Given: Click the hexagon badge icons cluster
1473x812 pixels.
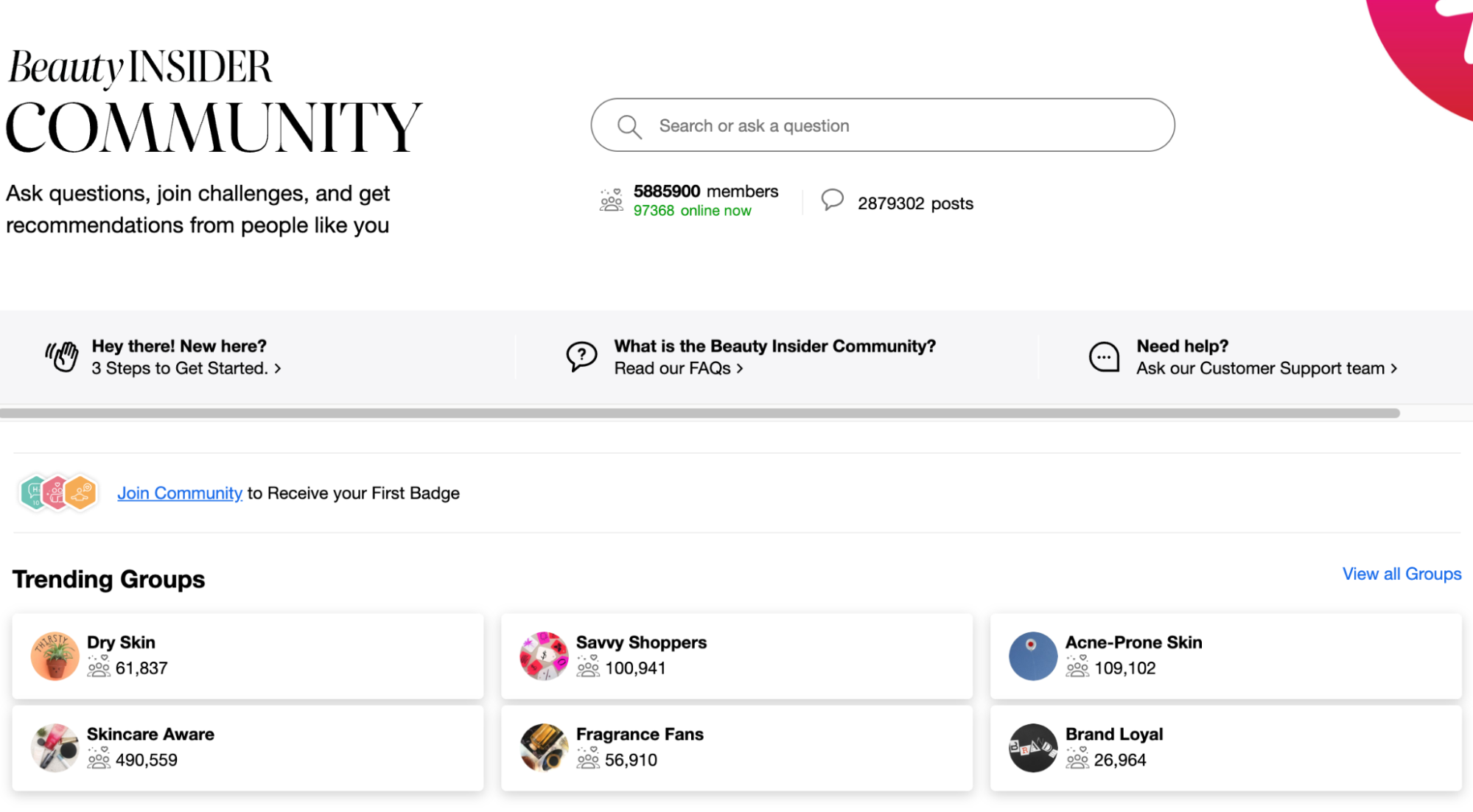Looking at the screenshot, I should click(x=58, y=492).
